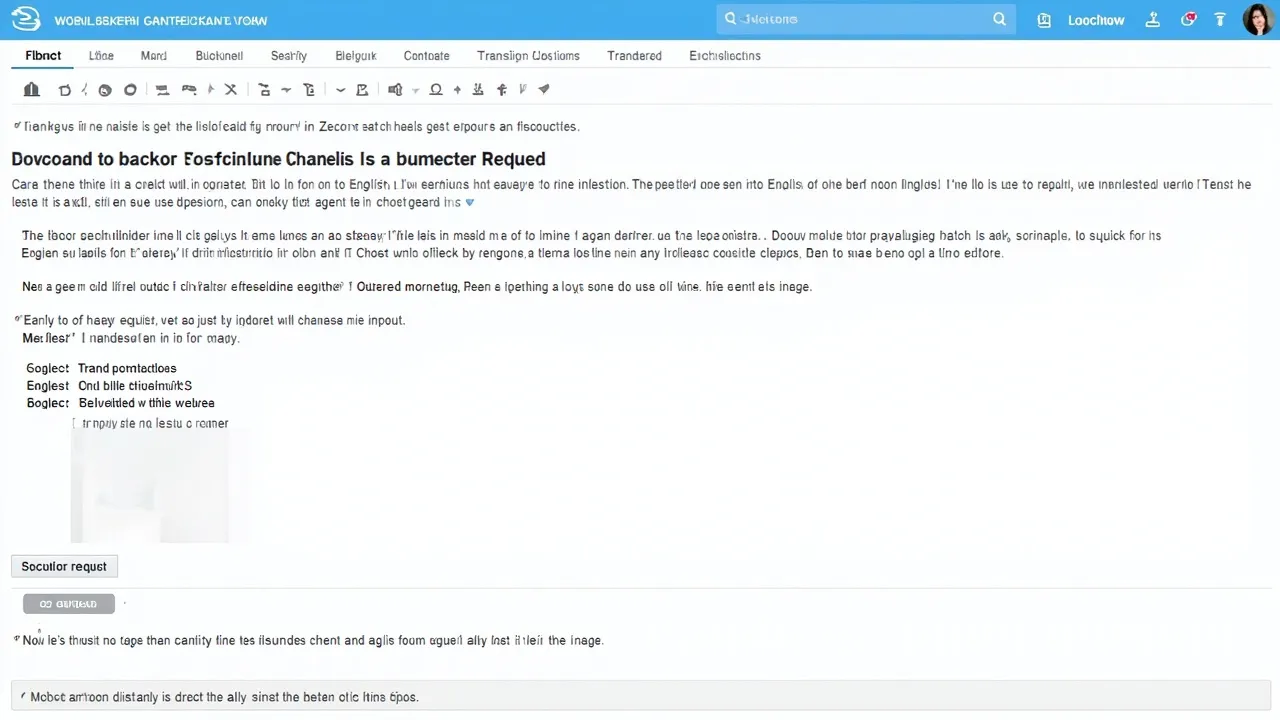Switch to the Trandered tab
This screenshot has height=720, width=1280.
click(x=634, y=56)
